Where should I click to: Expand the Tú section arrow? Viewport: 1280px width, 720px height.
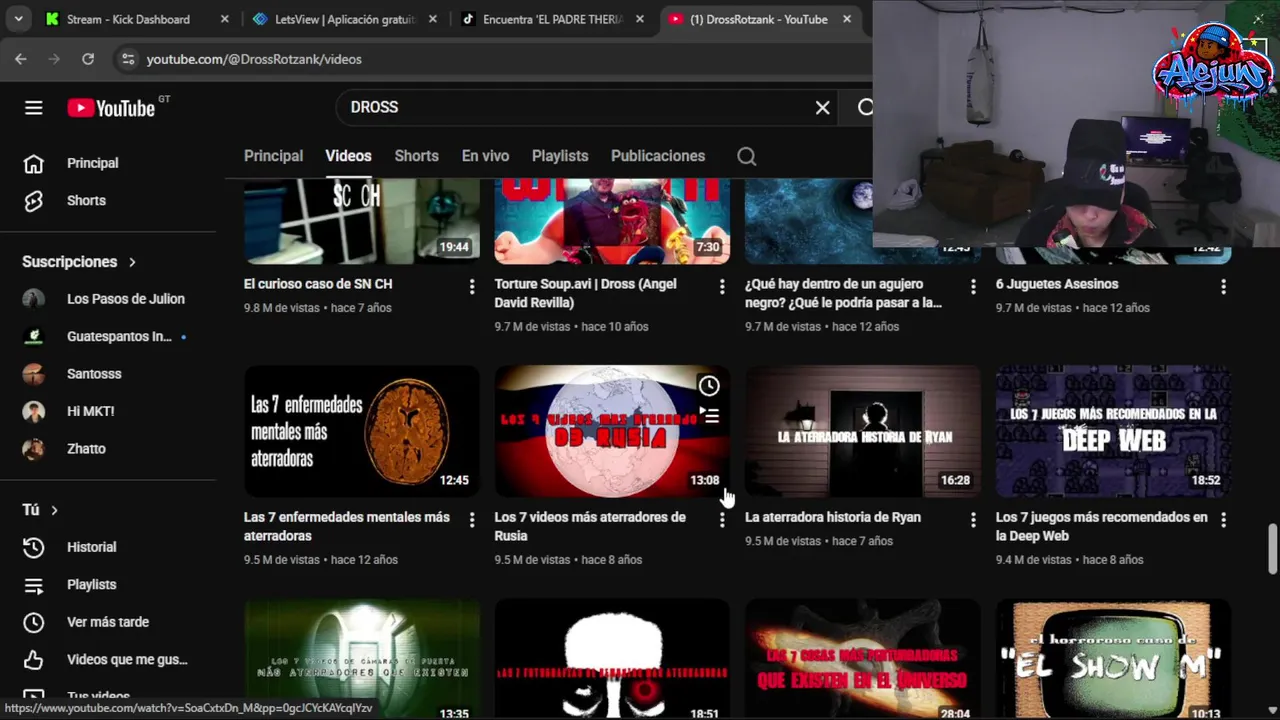click(54, 510)
